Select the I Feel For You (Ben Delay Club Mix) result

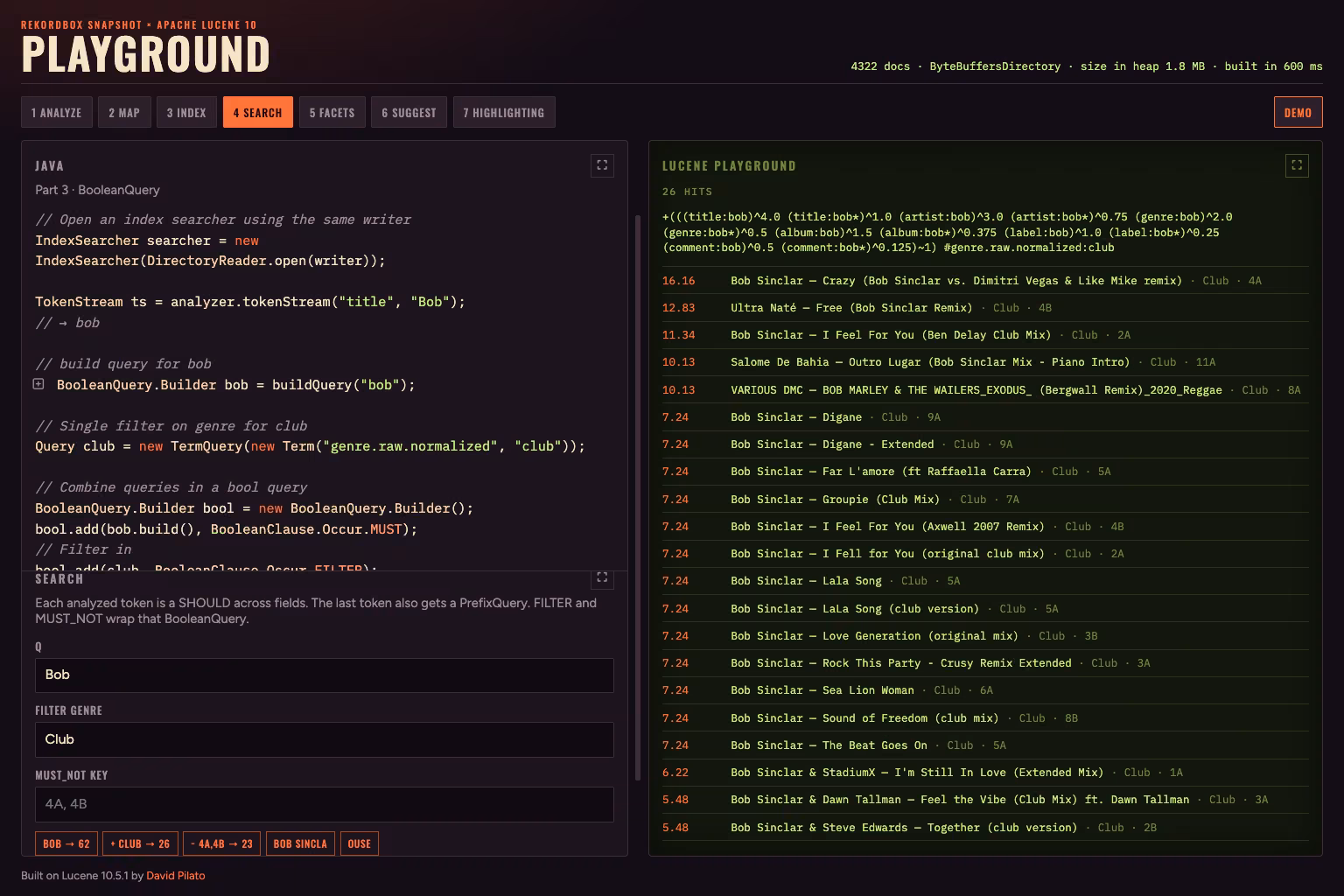(985, 335)
